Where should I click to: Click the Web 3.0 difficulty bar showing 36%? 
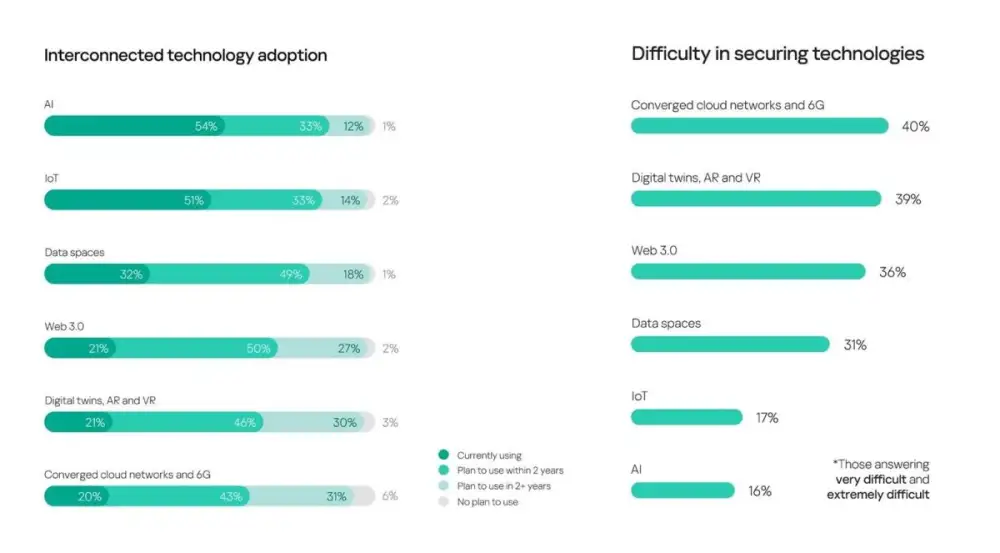coord(747,271)
